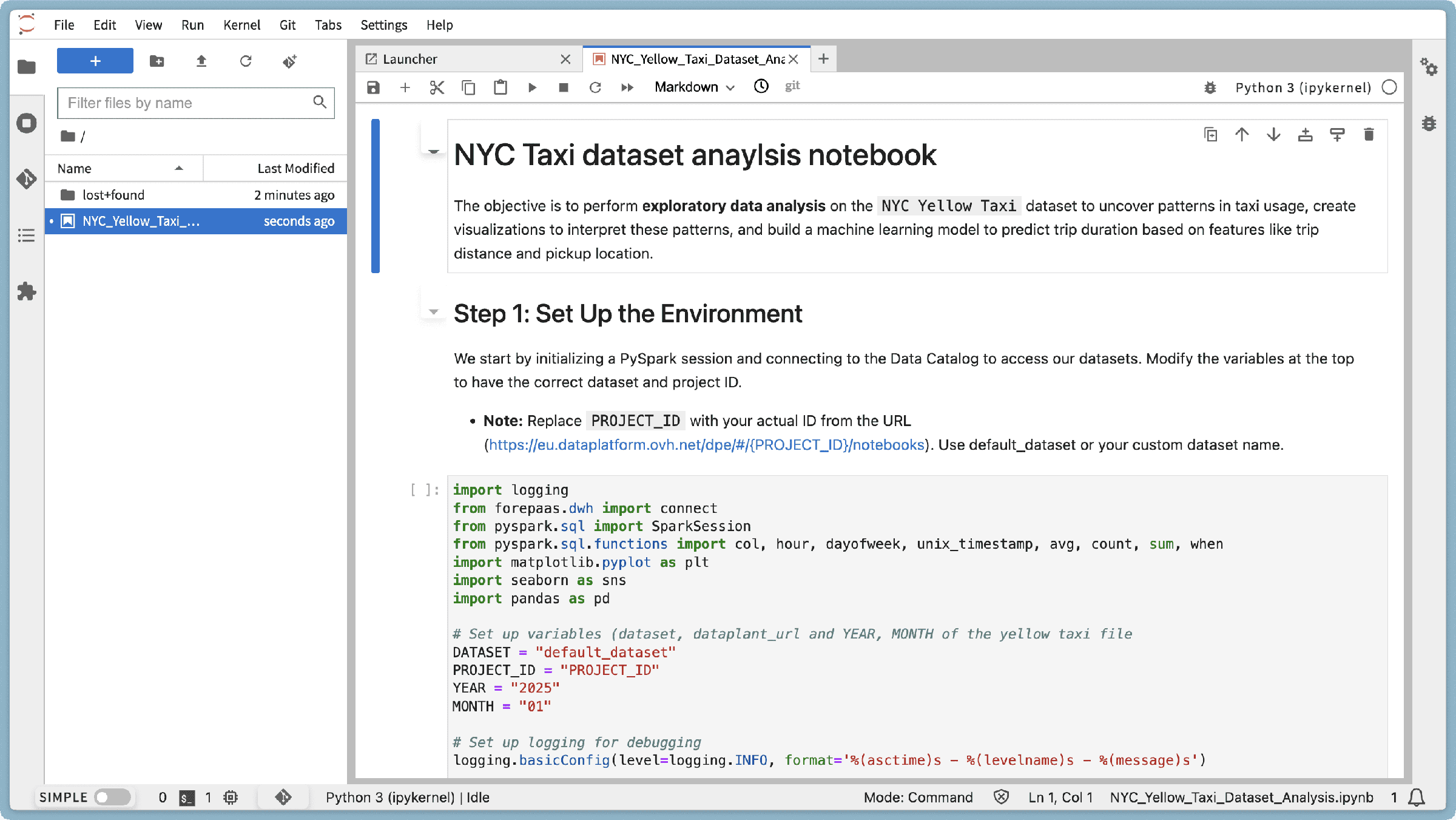The image size is (1456, 820).
Task: Delete the active cell
Action: (1369, 134)
